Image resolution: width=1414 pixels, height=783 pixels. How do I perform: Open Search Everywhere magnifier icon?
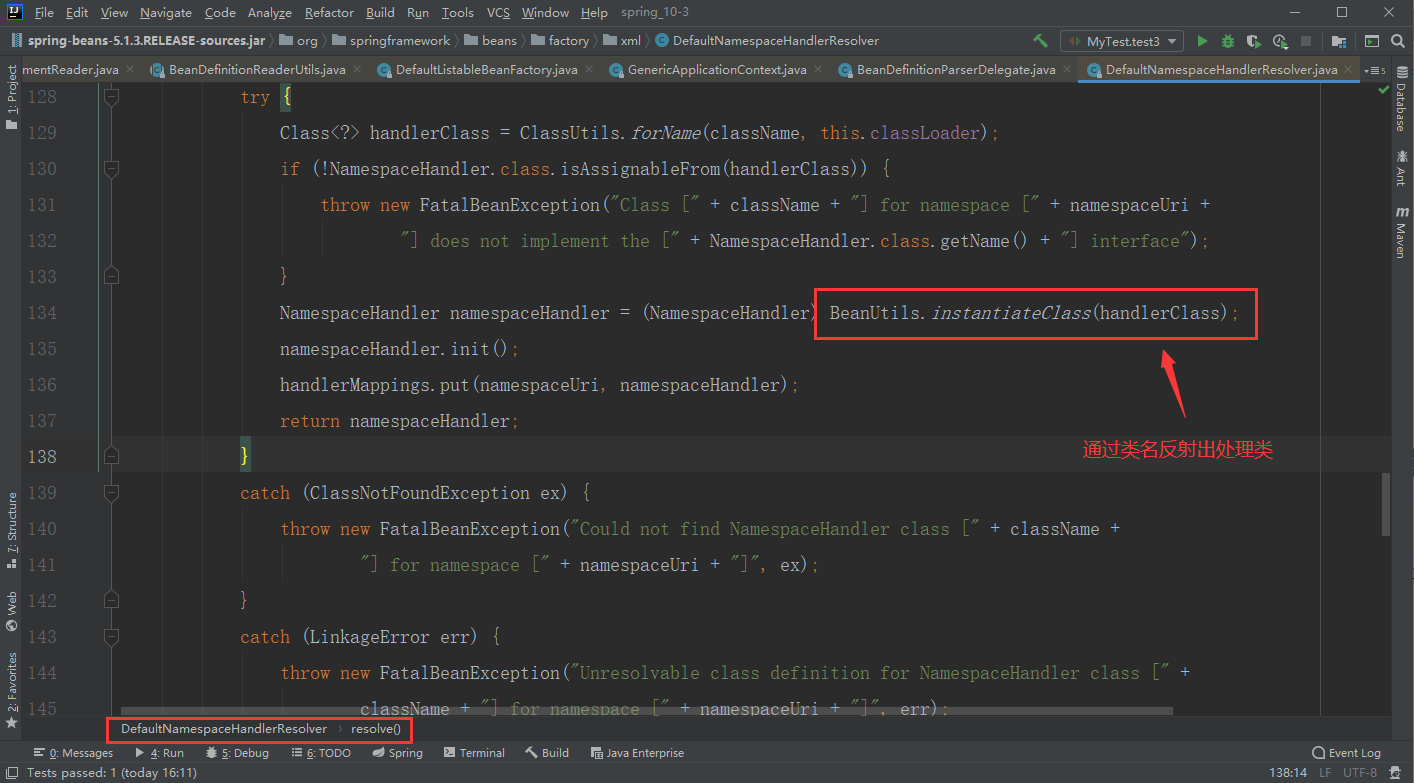coord(1398,41)
